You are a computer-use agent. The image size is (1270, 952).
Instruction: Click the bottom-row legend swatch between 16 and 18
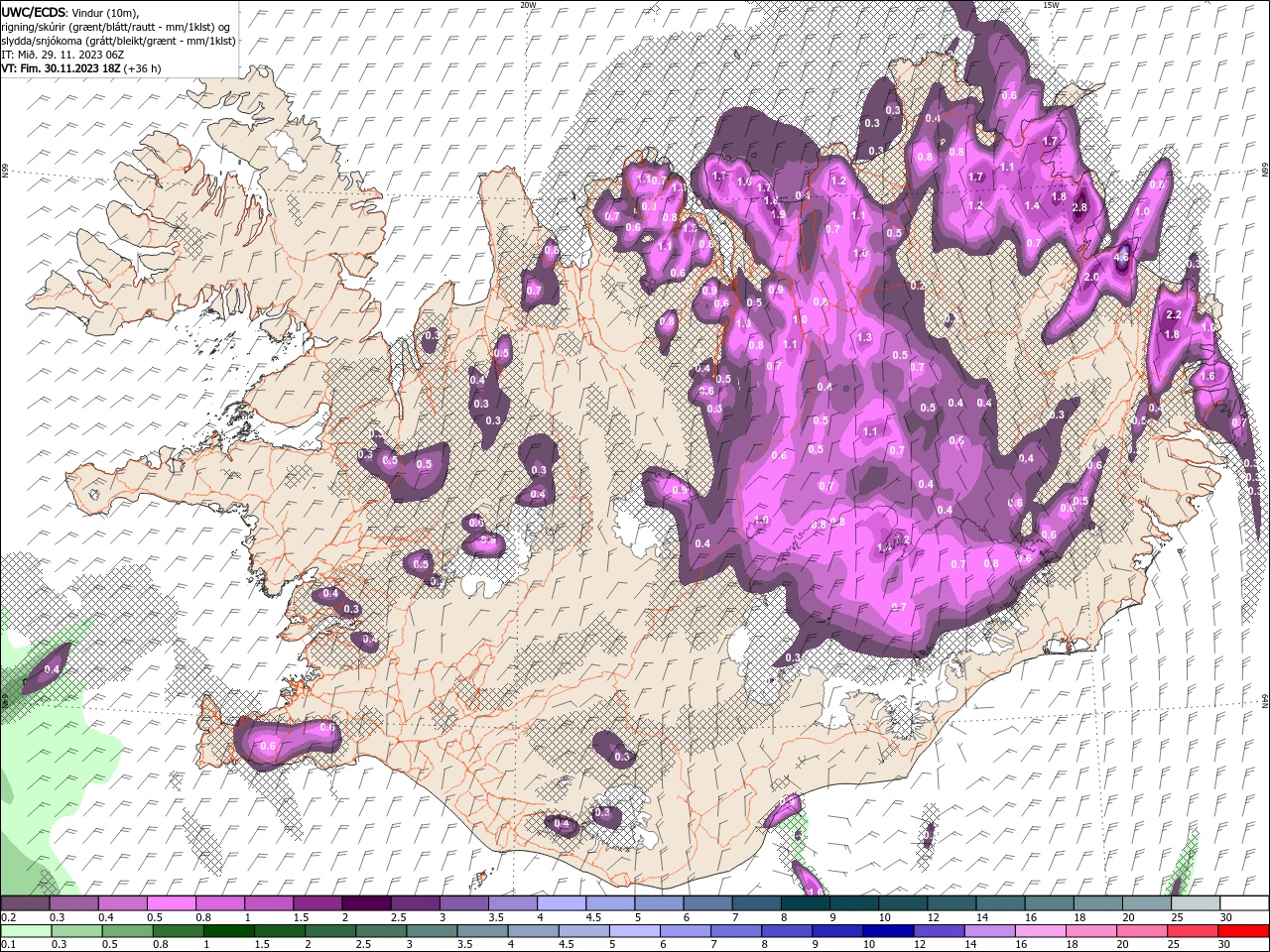1041,931
